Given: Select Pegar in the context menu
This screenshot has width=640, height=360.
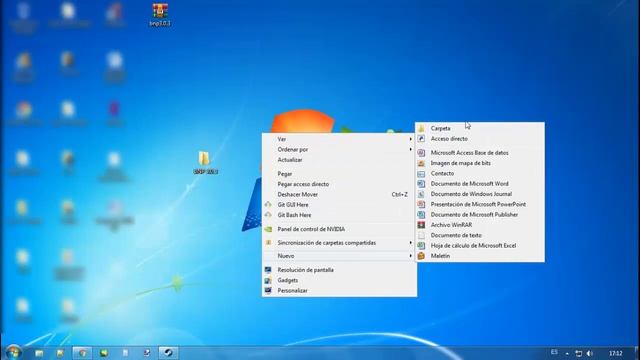Looking at the screenshot, I should (339, 174).
